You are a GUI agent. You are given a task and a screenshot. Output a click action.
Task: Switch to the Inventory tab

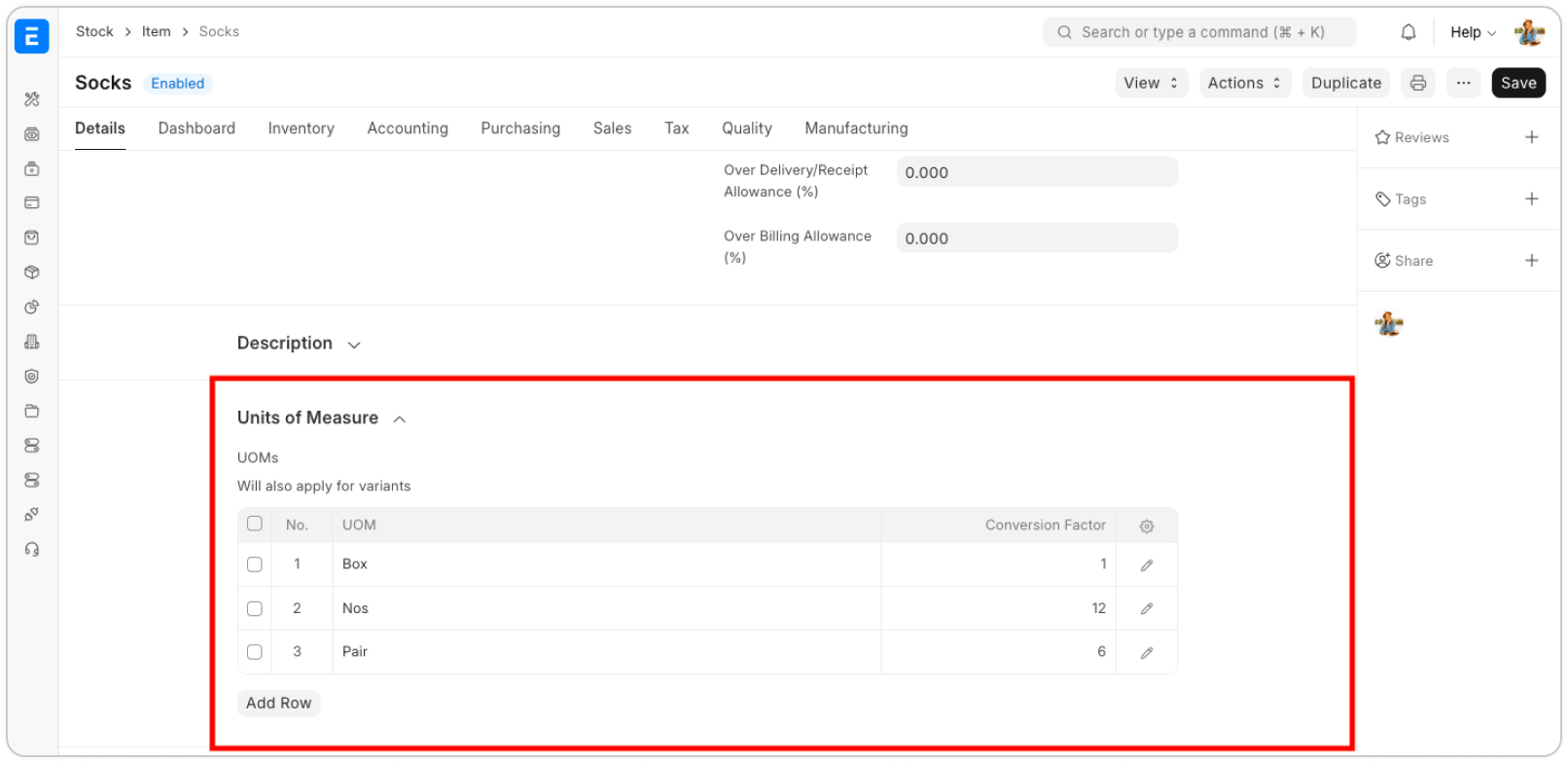click(302, 128)
